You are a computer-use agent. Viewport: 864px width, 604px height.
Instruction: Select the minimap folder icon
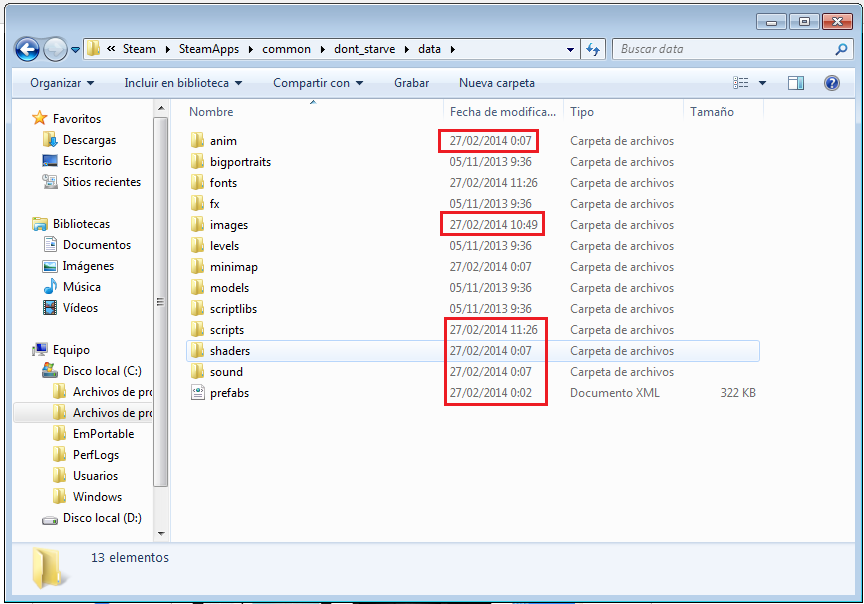point(197,266)
